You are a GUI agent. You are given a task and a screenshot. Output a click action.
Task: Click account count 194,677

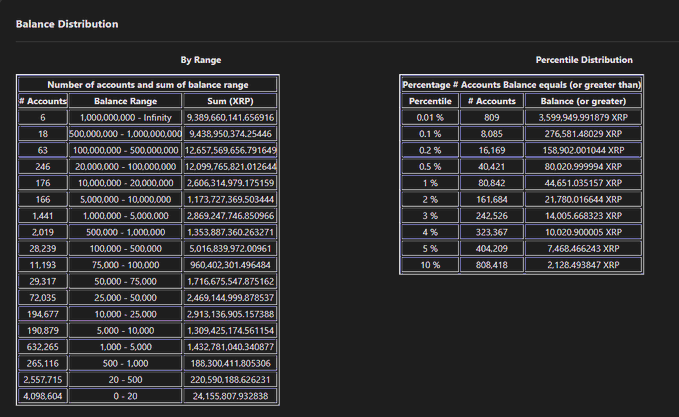(x=43, y=314)
